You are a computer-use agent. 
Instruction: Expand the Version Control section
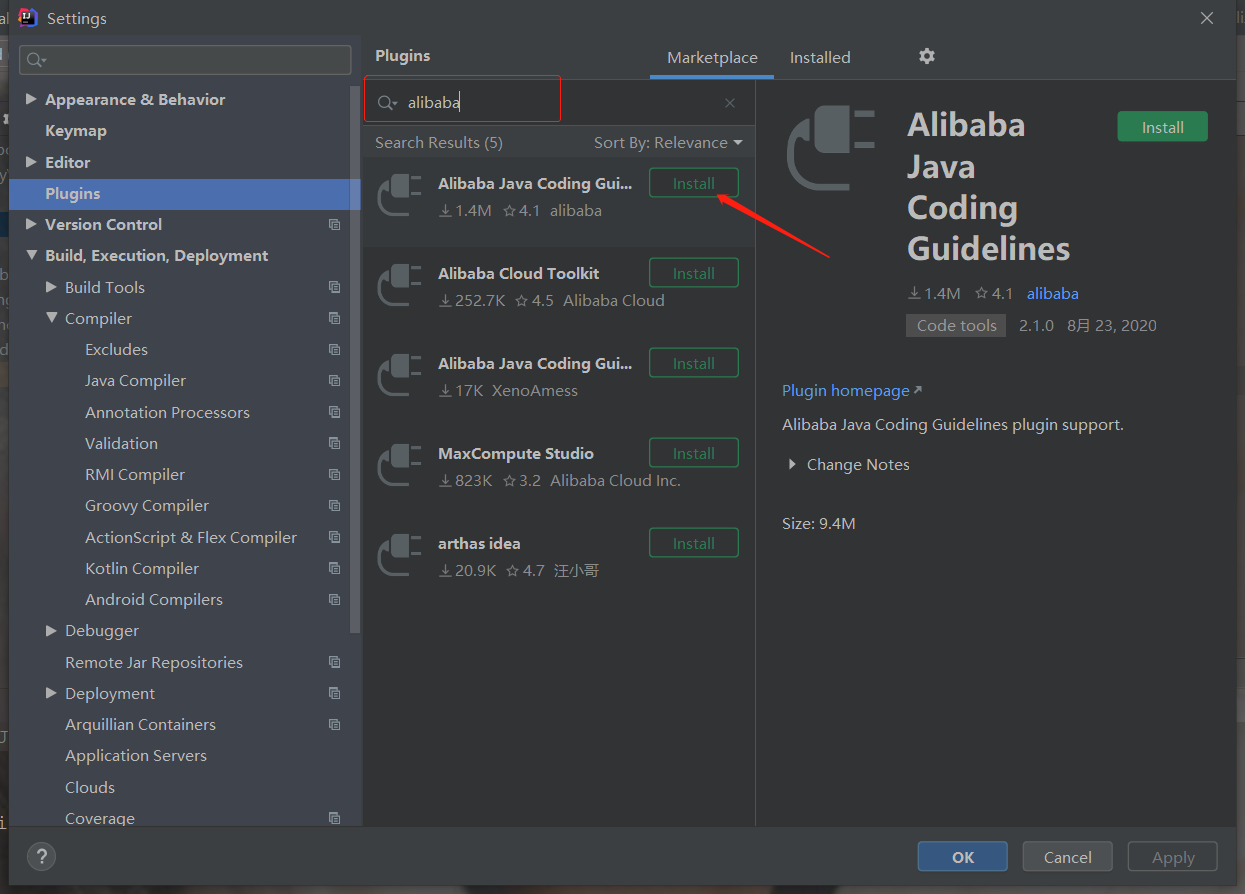31,224
